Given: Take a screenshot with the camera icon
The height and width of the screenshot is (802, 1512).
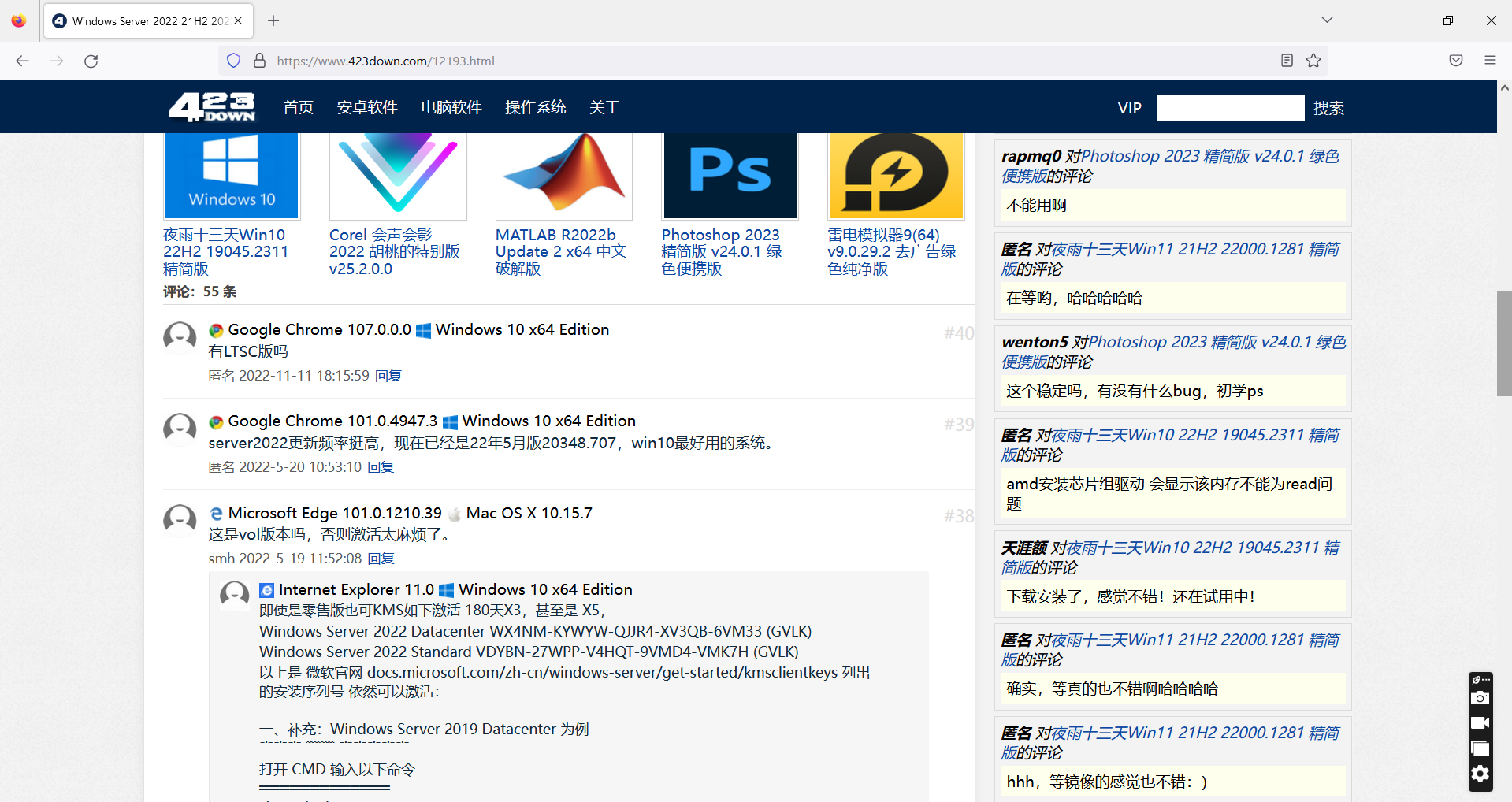Looking at the screenshot, I should pyautogui.click(x=1480, y=697).
